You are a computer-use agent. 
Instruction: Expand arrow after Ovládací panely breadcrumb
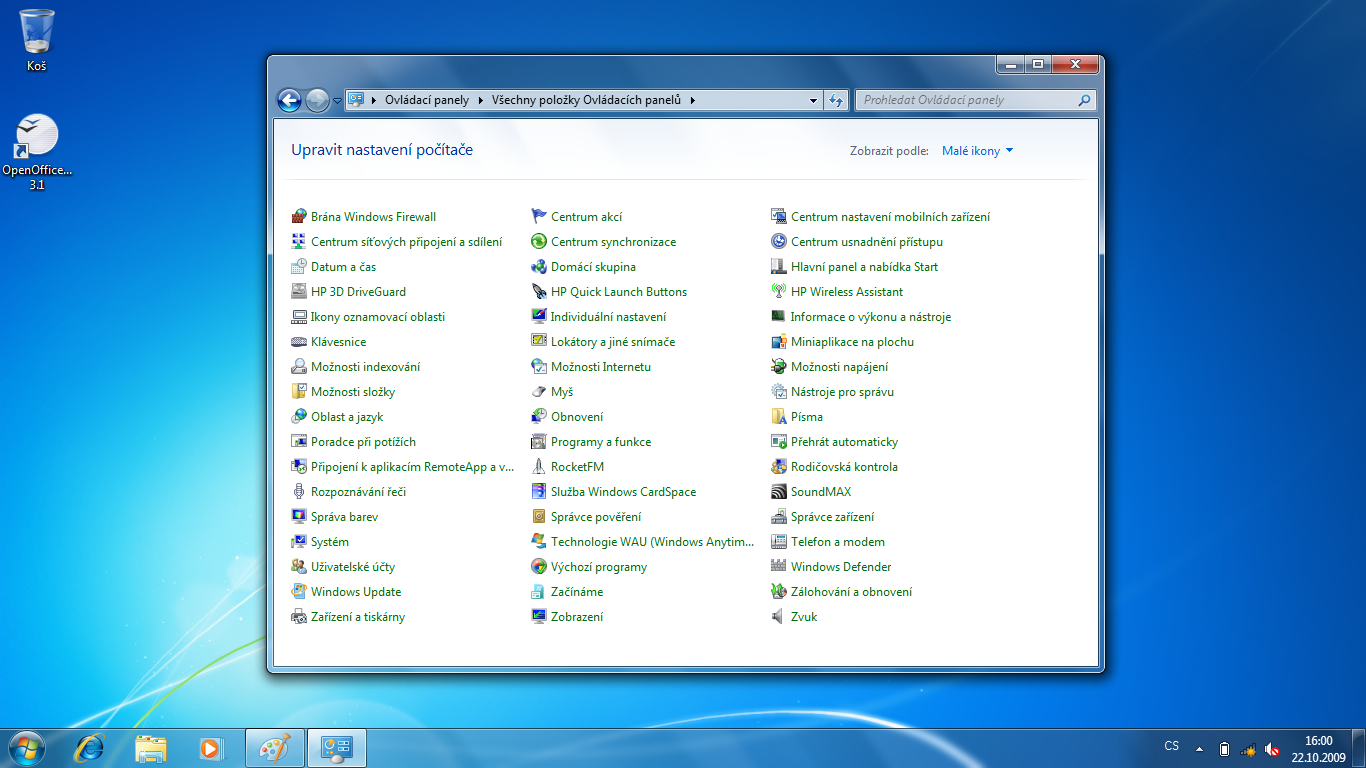[x=479, y=100]
